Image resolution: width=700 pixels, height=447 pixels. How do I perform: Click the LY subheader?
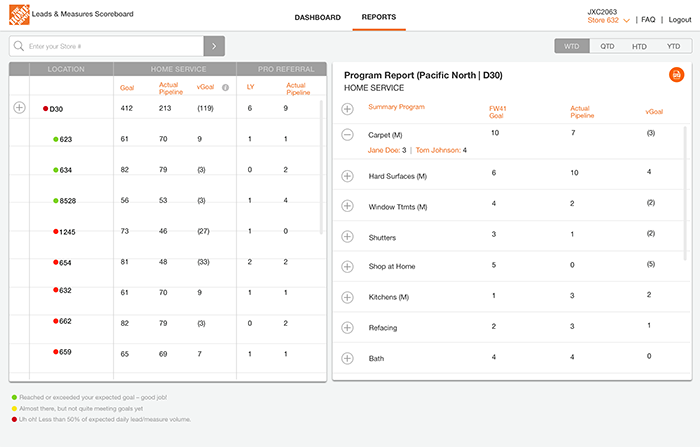point(250,87)
